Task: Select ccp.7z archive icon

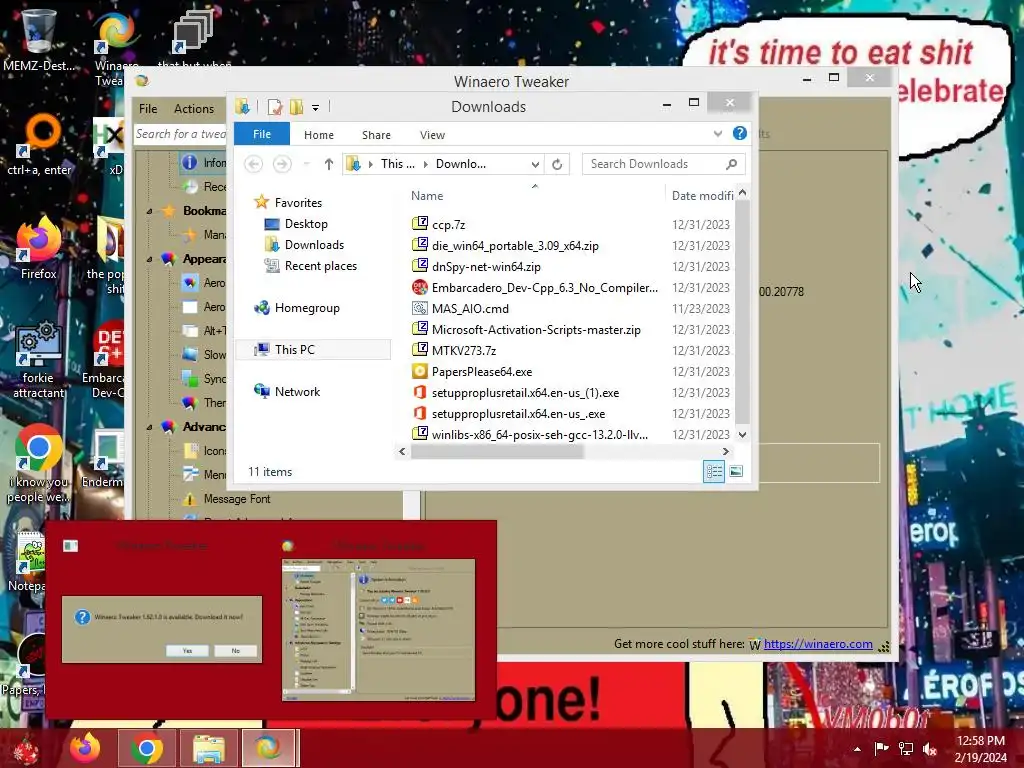Action: coord(420,224)
